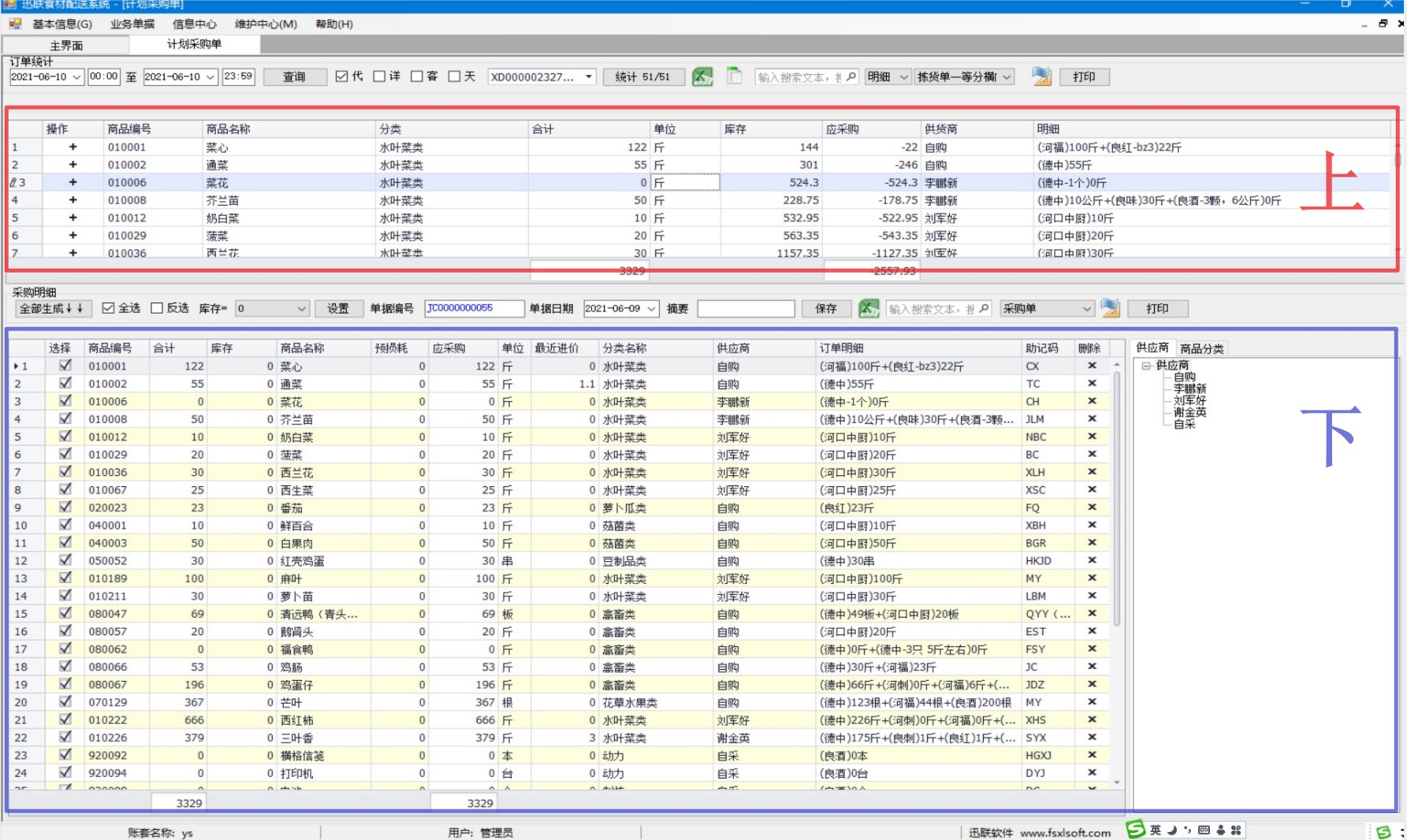Switch to the 主界面 tab
Image resolution: width=1407 pixels, height=840 pixels.
pyautogui.click(x=66, y=45)
